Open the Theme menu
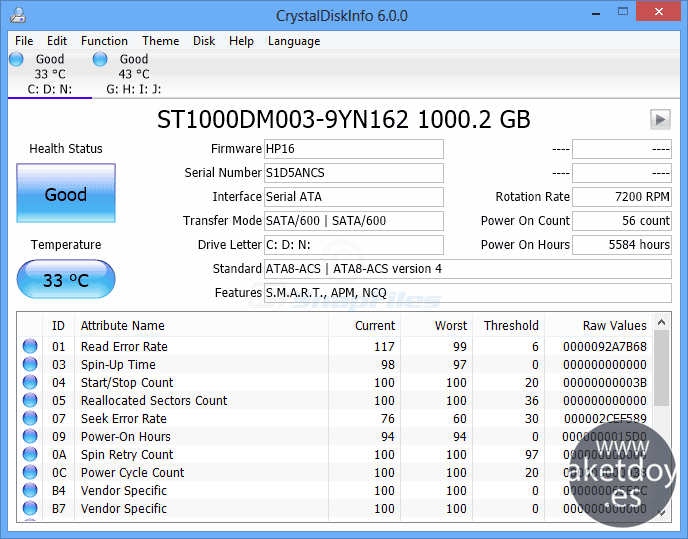 tap(161, 41)
